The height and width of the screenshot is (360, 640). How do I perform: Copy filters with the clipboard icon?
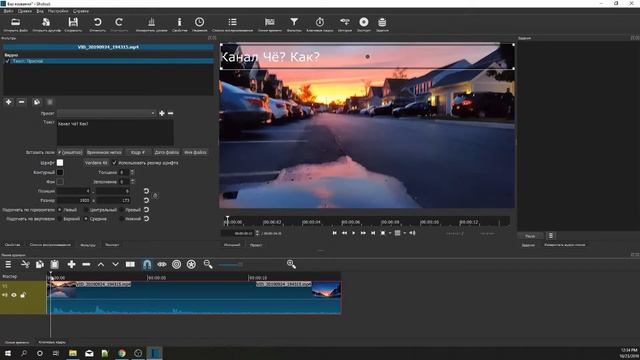(36, 102)
